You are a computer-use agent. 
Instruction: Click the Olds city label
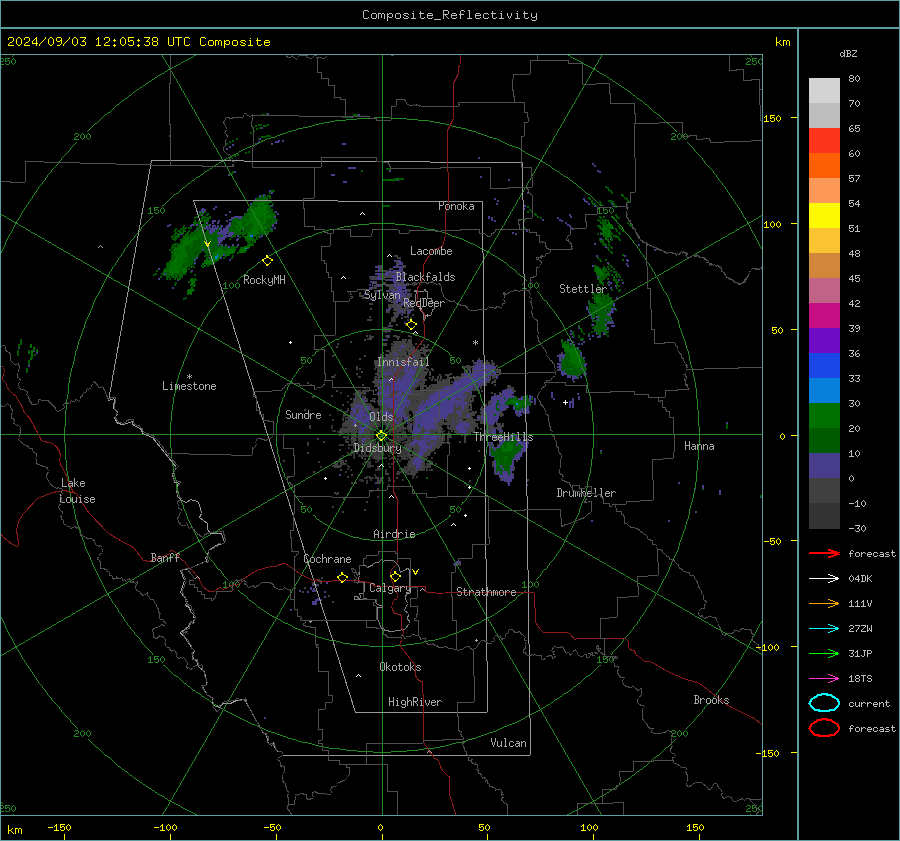[x=381, y=417]
